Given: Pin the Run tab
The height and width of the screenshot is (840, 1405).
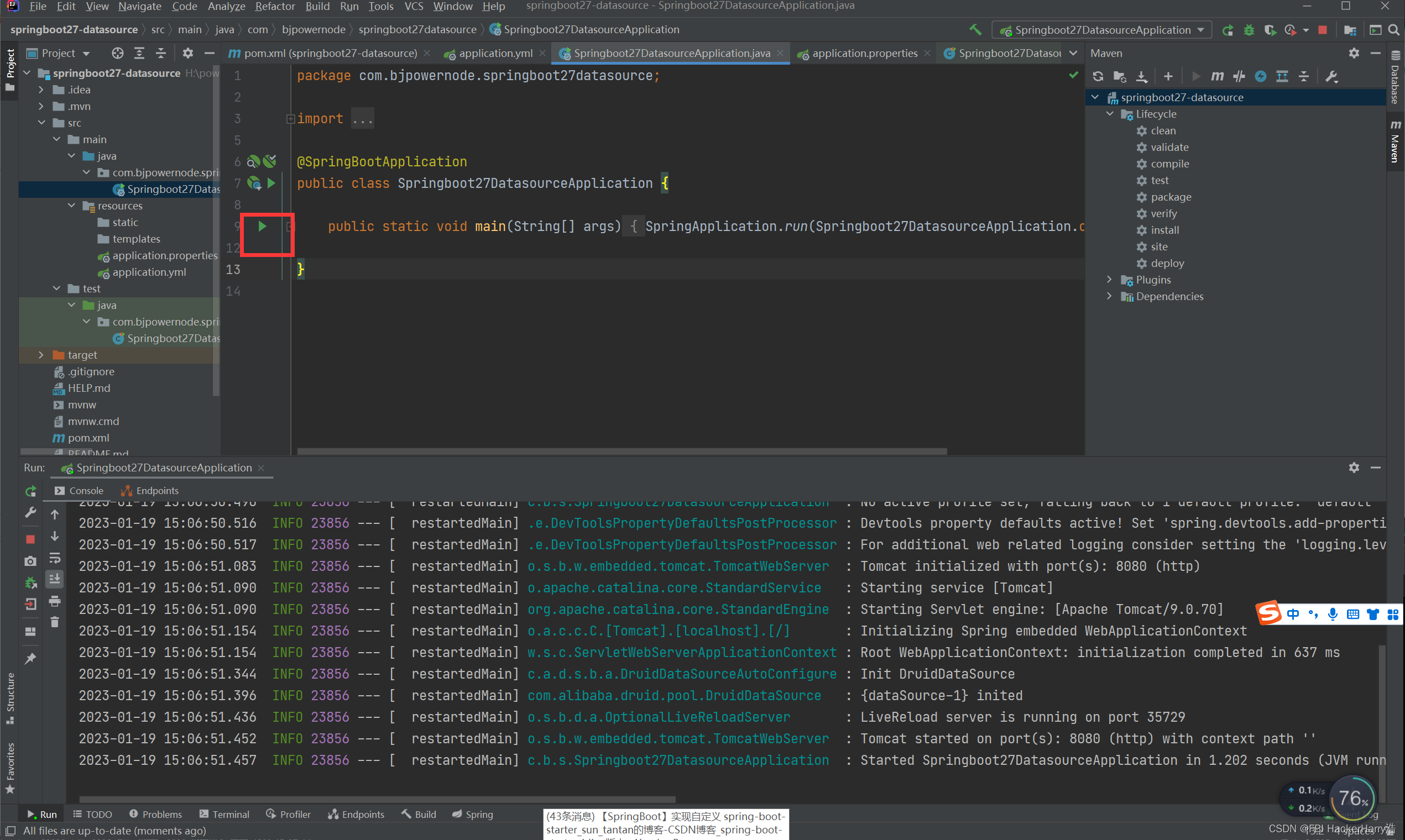Looking at the screenshot, I should pyautogui.click(x=30, y=658).
